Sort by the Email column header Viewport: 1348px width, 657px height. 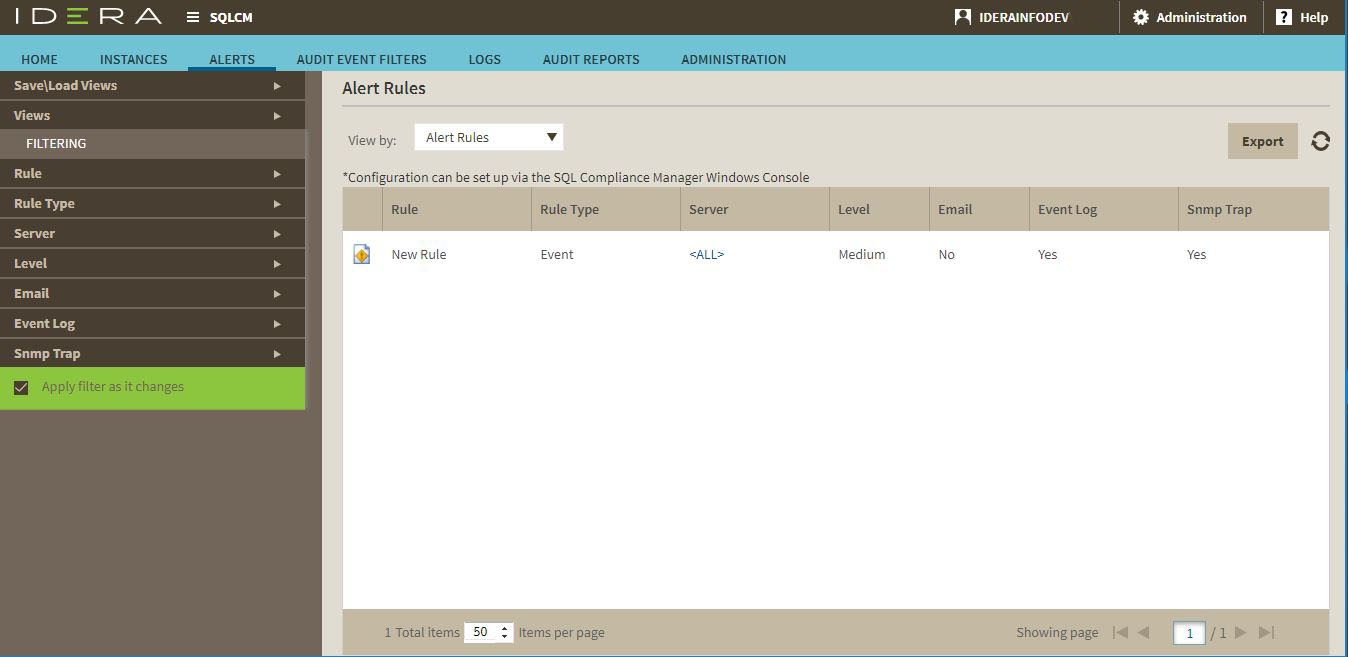point(980,209)
